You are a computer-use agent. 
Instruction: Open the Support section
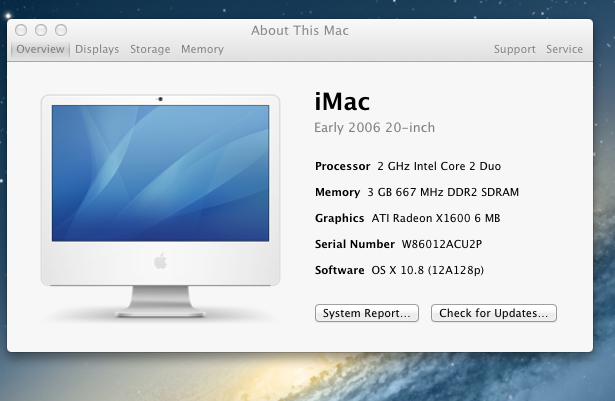tap(514, 49)
